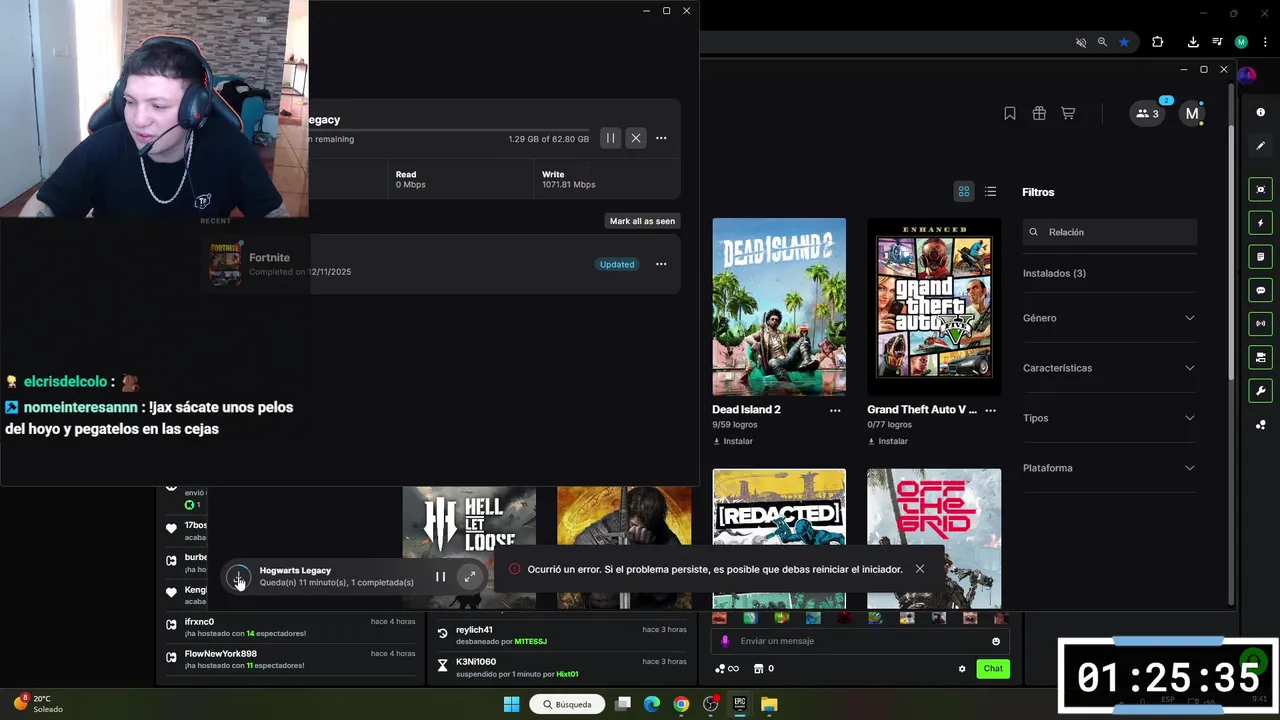This screenshot has height=720, width=1280.
Task: Click the download progress circle icon
Action: point(238,577)
